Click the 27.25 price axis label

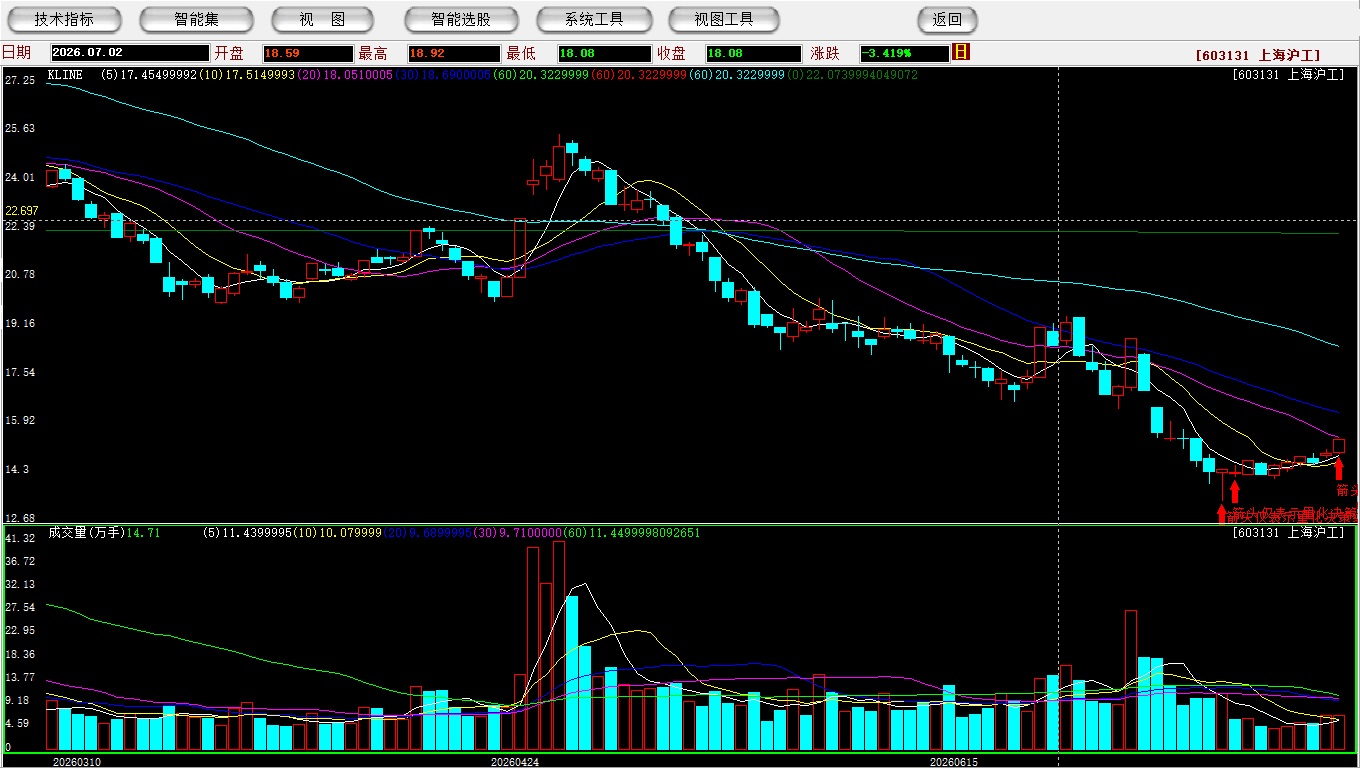(x=20, y=80)
